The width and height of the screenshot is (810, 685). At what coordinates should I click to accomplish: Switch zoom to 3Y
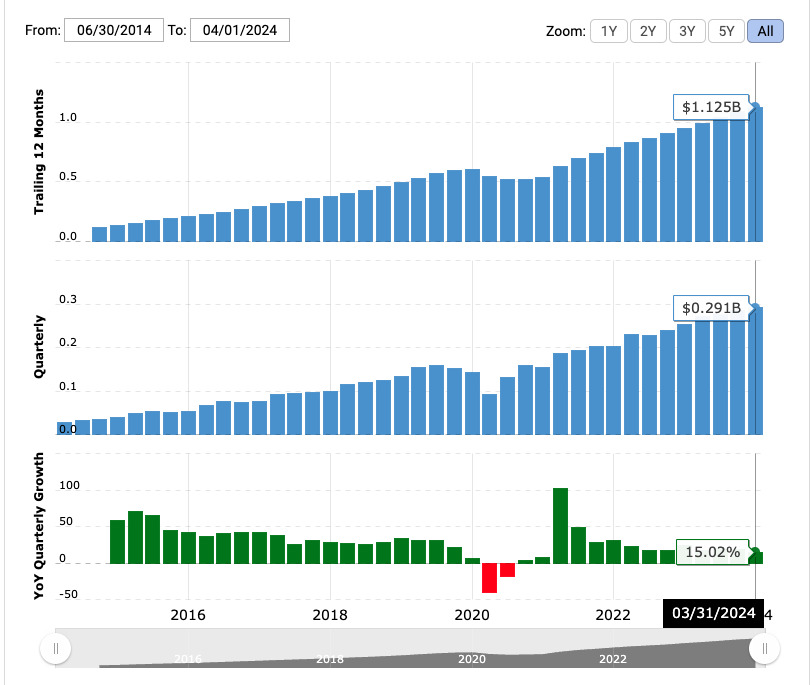(x=687, y=31)
